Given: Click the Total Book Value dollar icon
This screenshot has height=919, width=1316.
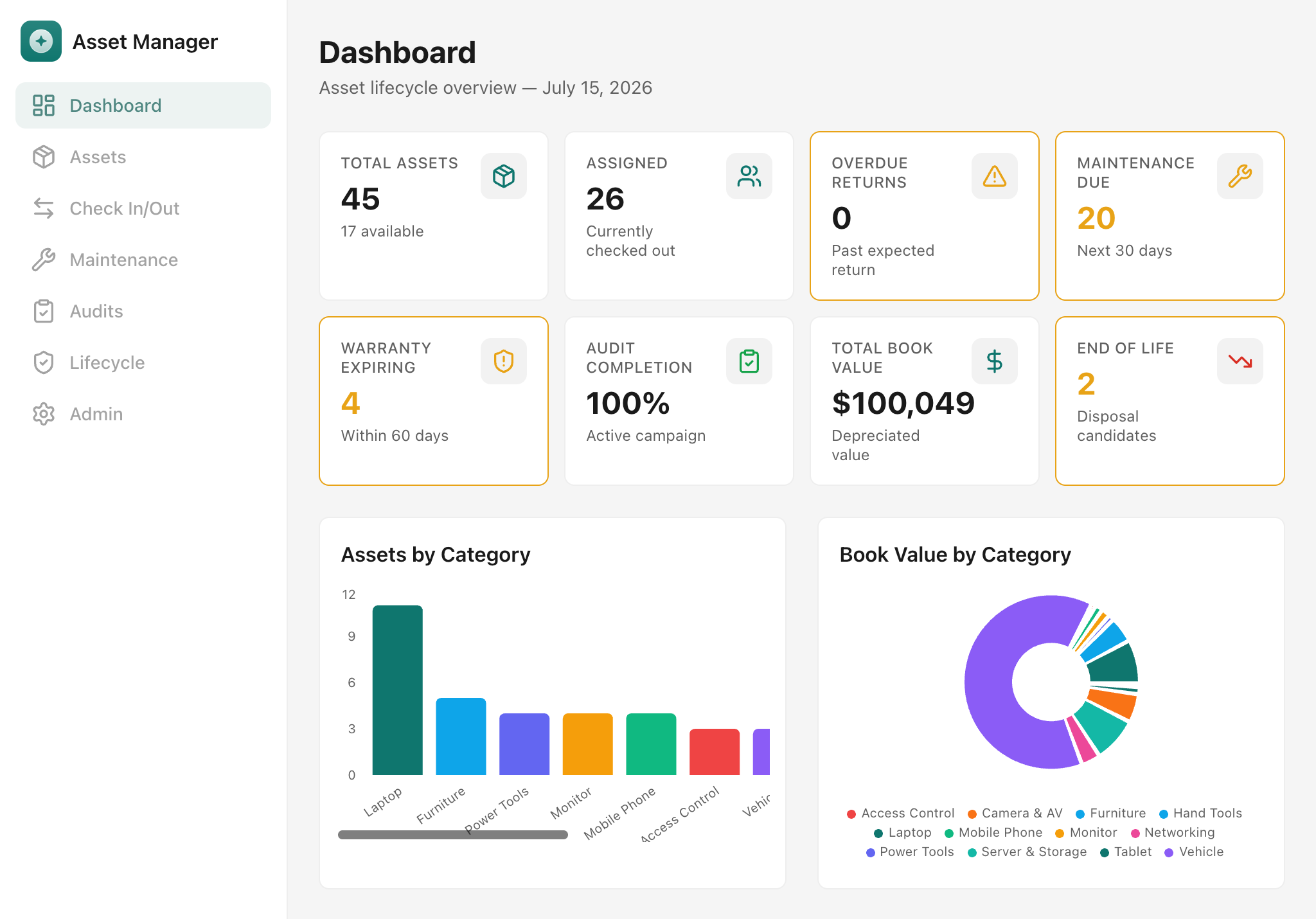Looking at the screenshot, I should tap(995, 361).
